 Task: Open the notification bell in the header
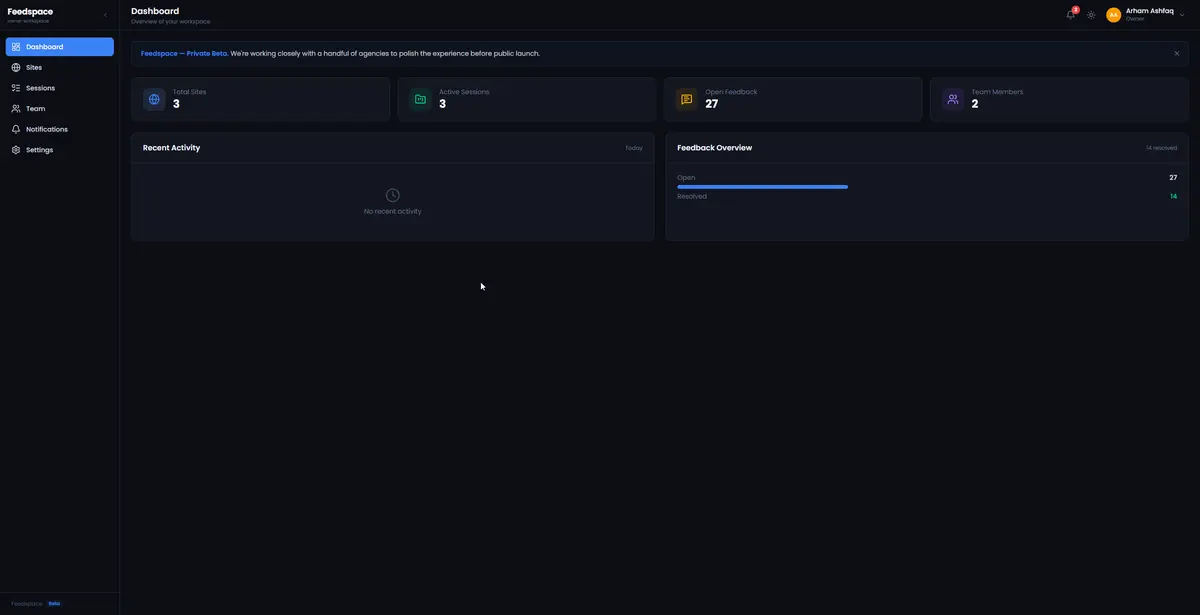pos(1070,15)
